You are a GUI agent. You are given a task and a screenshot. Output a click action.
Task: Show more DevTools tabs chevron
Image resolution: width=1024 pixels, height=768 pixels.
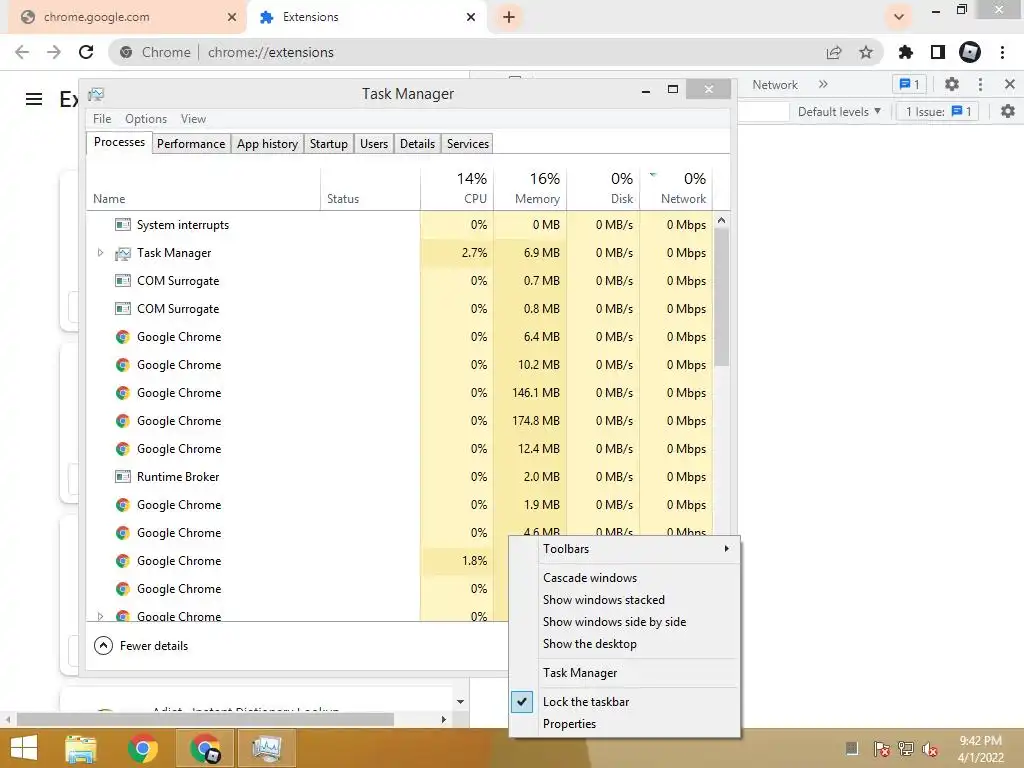pyautogui.click(x=823, y=84)
